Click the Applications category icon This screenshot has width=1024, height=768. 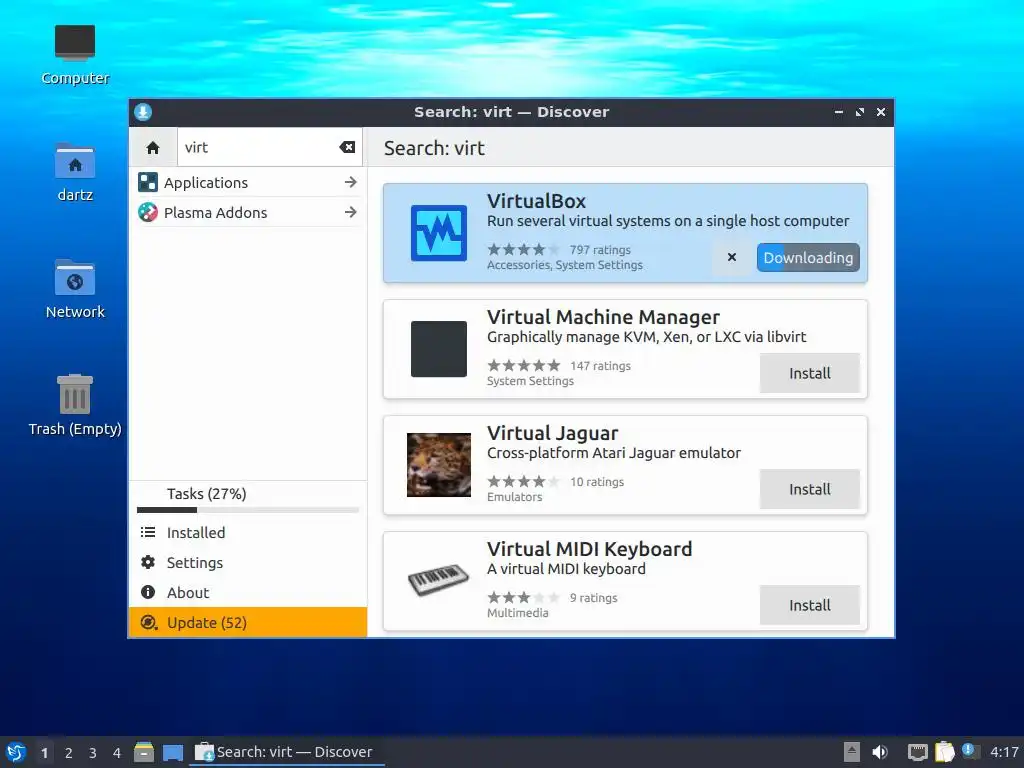tap(148, 182)
